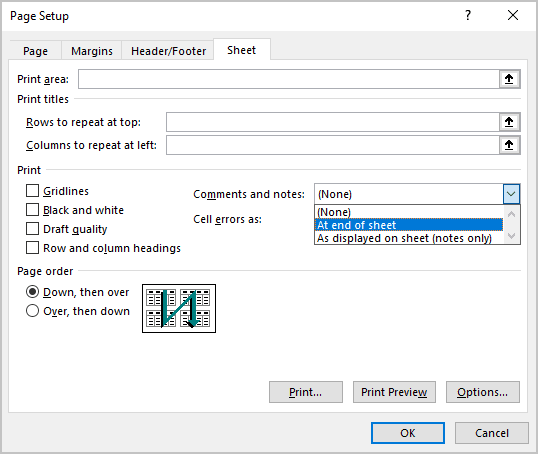
Task: Choose At end of sheet option
Action: (409, 225)
